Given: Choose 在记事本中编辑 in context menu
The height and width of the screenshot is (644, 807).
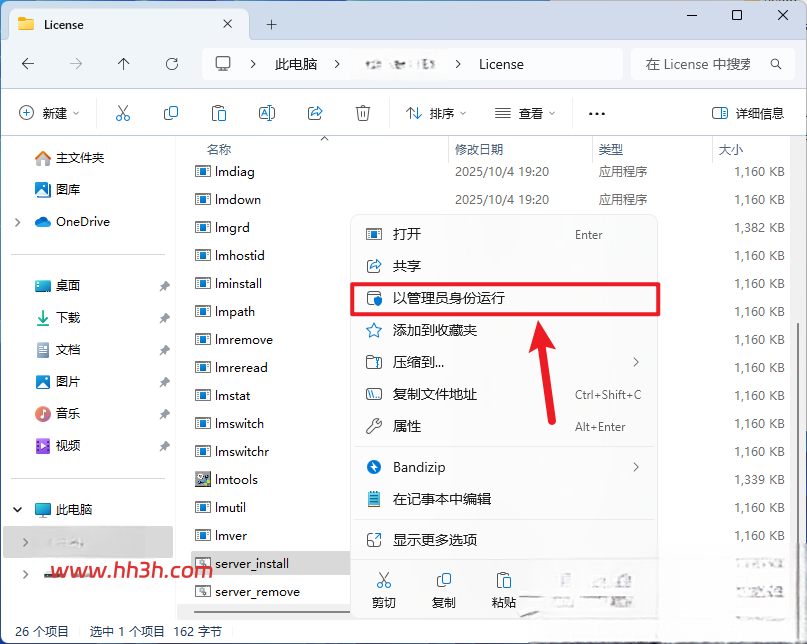Looking at the screenshot, I should pos(504,499).
